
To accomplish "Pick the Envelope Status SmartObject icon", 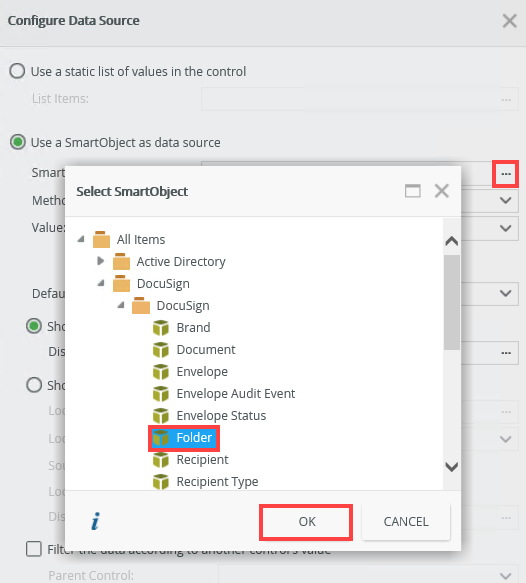I will click(161, 415).
